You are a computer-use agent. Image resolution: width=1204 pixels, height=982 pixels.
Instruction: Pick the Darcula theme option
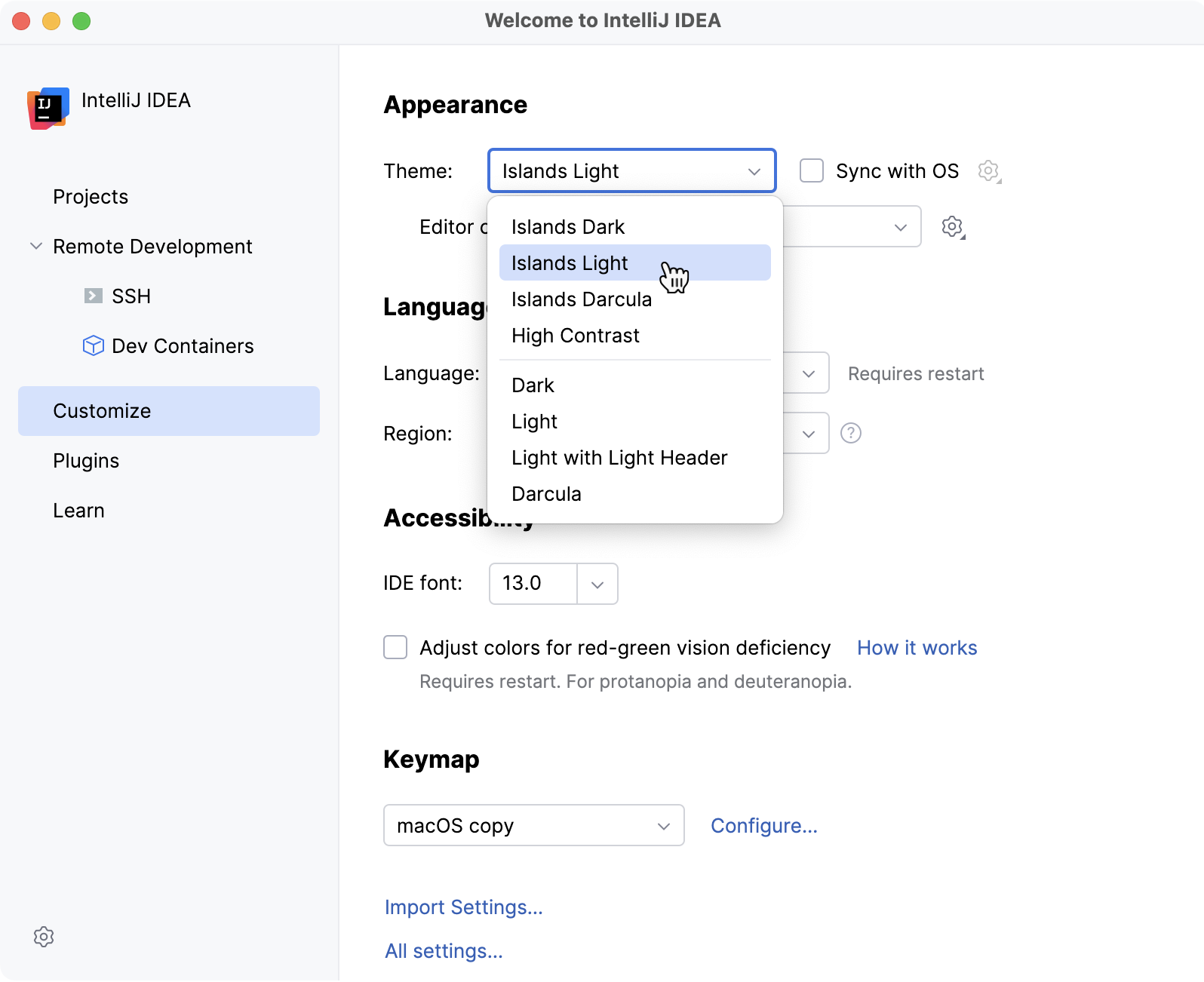tap(635, 493)
